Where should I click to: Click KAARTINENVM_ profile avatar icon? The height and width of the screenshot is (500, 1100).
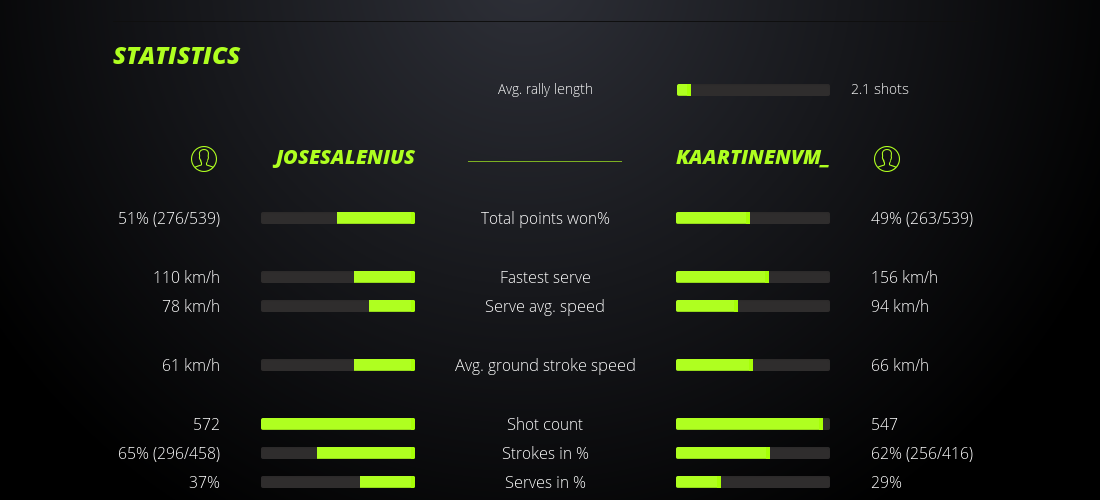(887, 158)
